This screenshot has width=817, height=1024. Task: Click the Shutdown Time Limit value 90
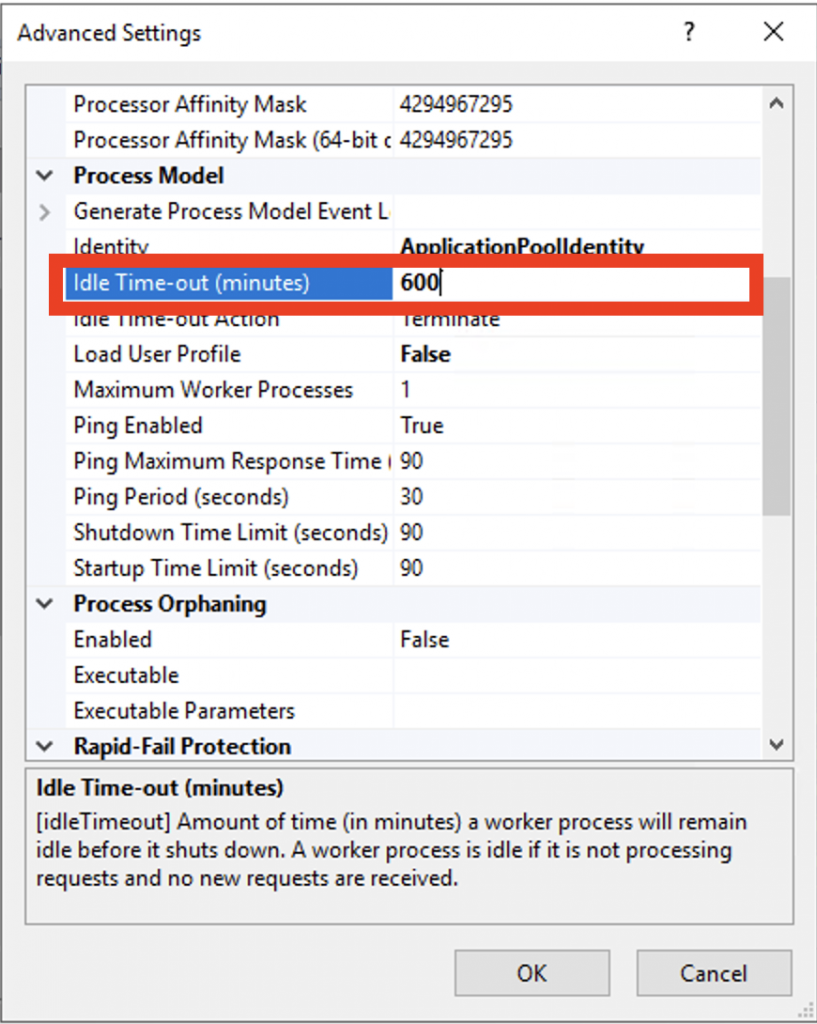(x=411, y=532)
